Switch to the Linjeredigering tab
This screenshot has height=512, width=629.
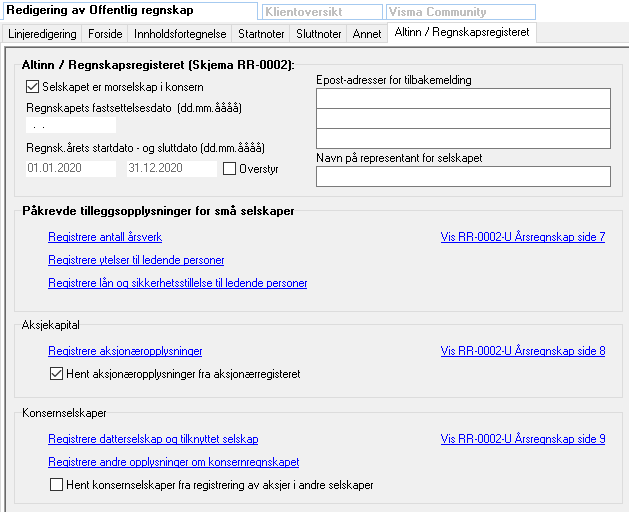[42, 34]
